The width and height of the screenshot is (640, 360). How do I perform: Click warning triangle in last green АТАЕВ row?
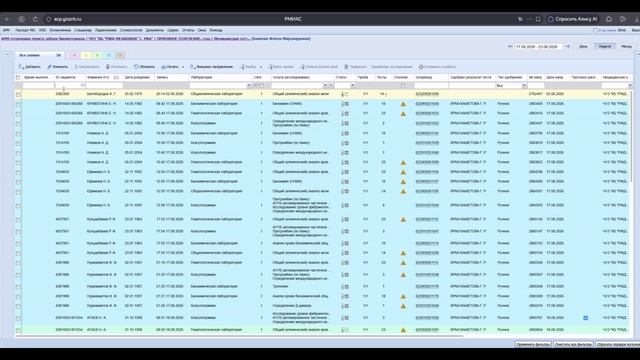coord(403,330)
